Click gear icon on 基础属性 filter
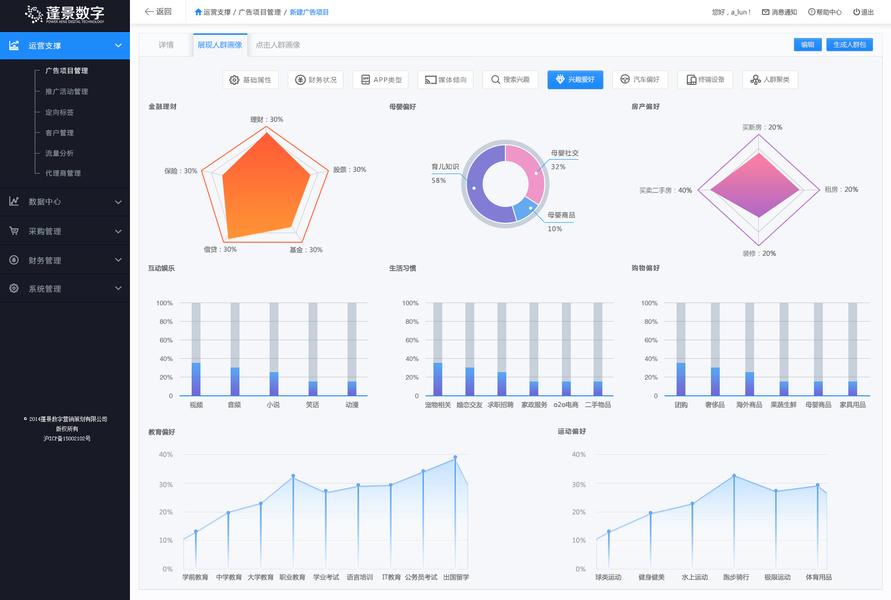Image resolution: width=891 pixels, height=600 pixels. (234, 80)
